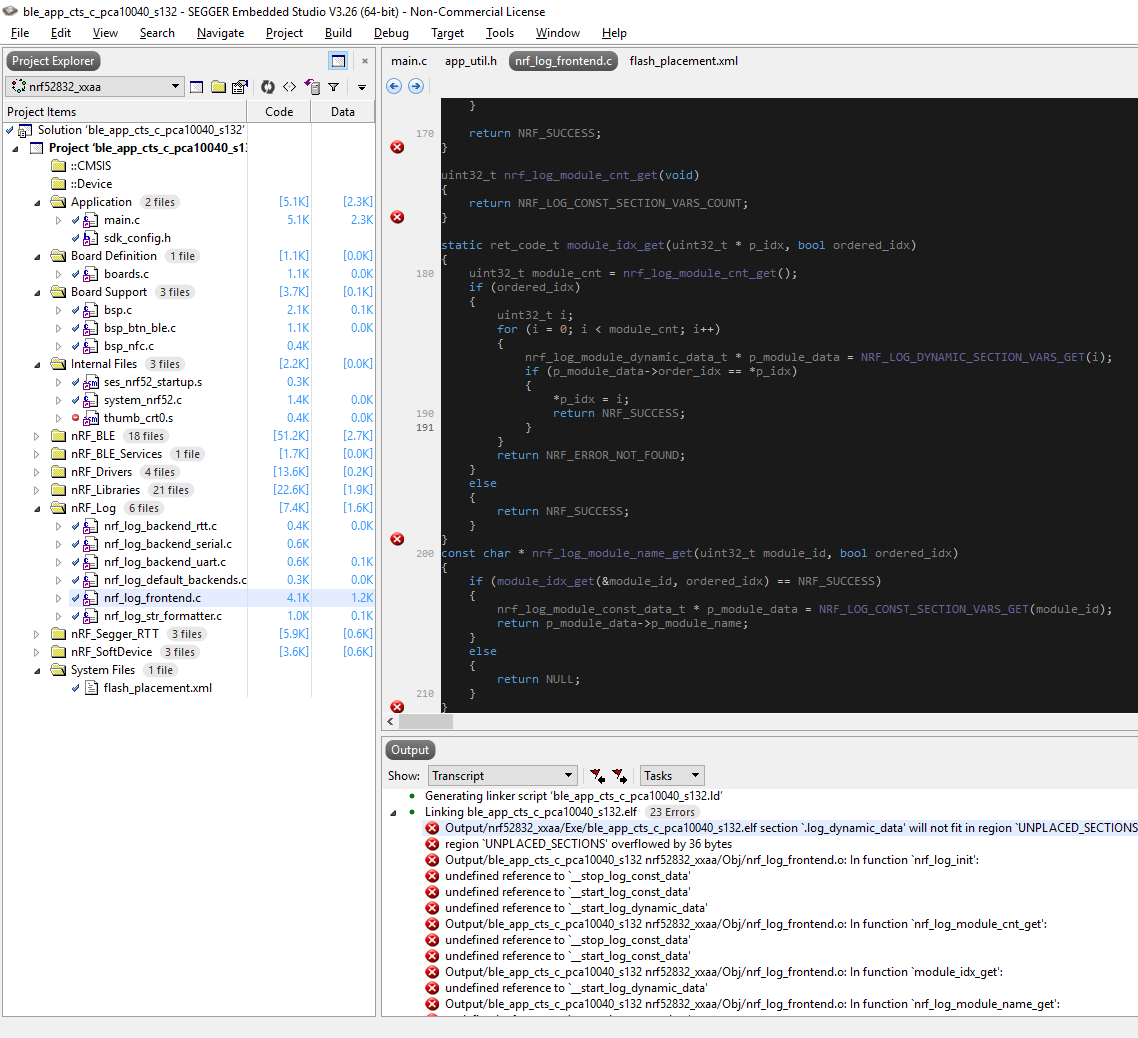The width and height of the screenshot is (1138, 1038).
Task: Click the yellow folder toolbar icon
Action: coord(218,87)
